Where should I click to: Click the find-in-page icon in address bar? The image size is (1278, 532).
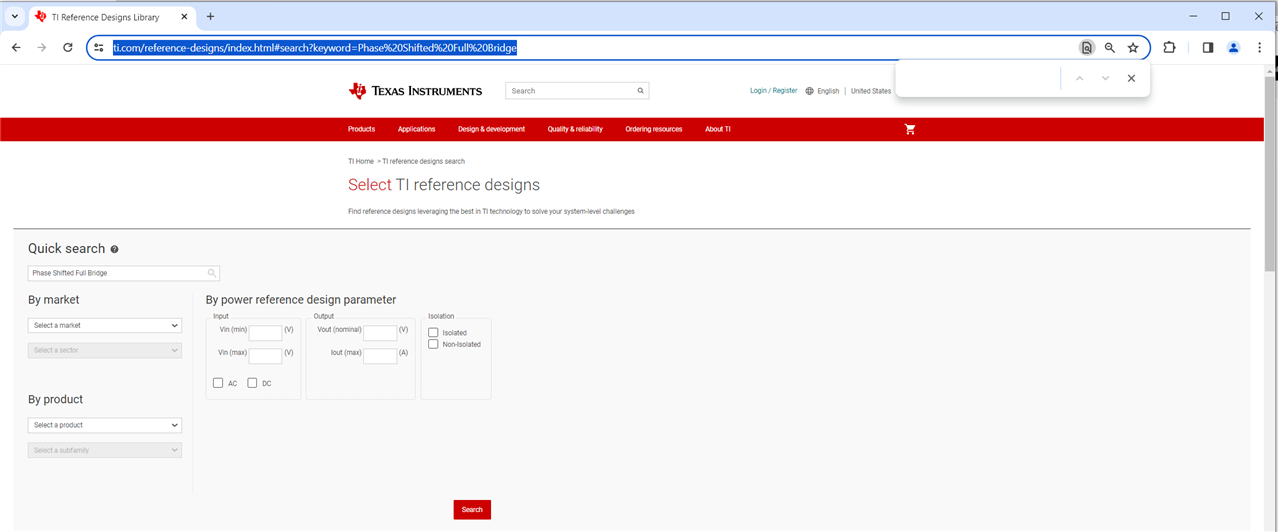click(1086, 47)
